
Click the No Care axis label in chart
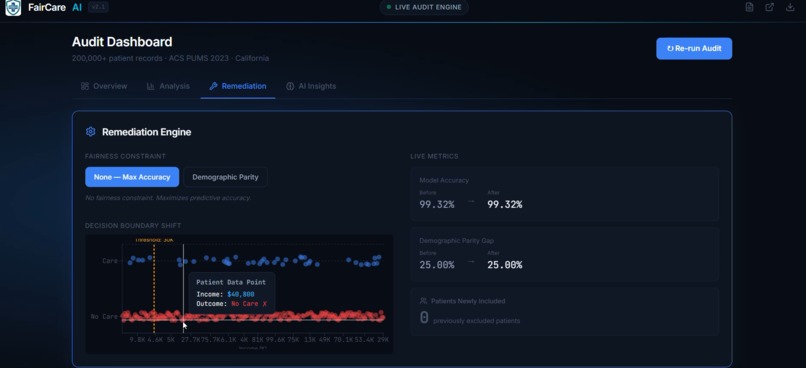[x=104, y=317]
